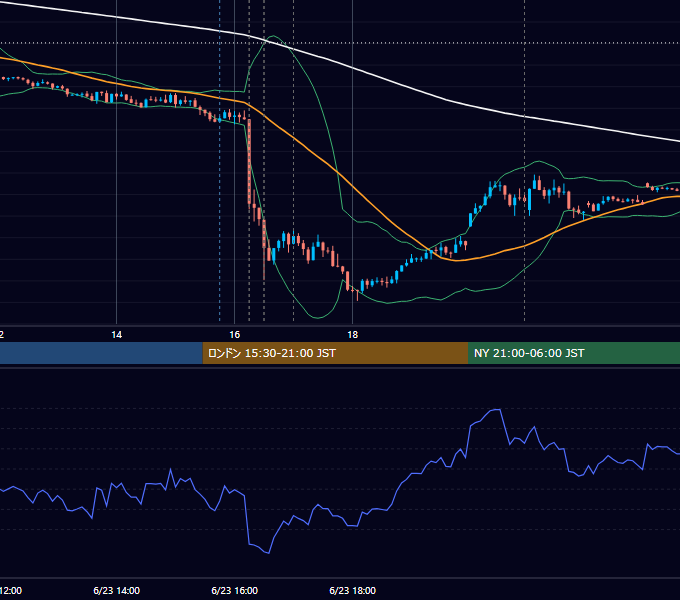This screenshot has width=680, height=600.
Task: Click the 6/23 18:00 lower axis label
Action: click(353, 590)
